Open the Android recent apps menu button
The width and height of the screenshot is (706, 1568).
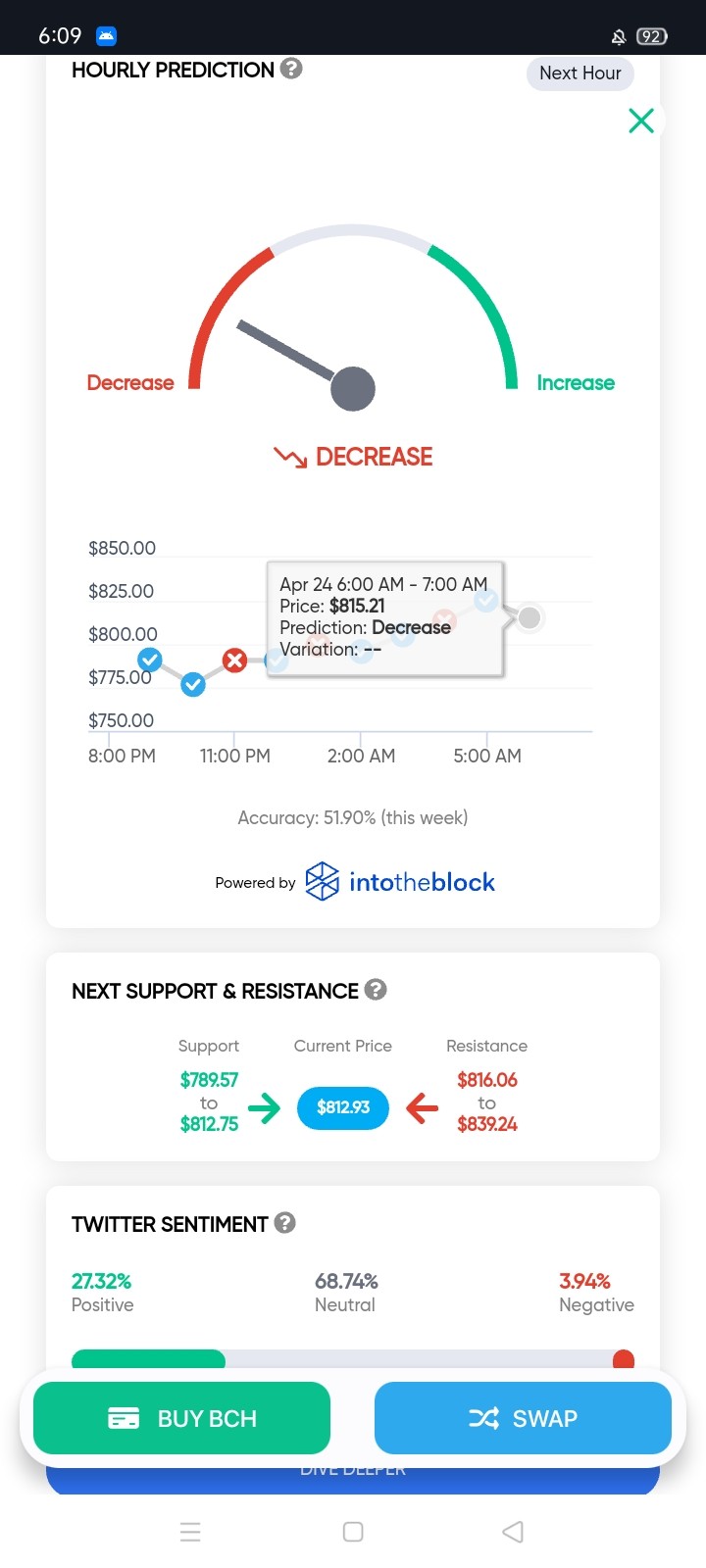click(x=191, y=1532)
